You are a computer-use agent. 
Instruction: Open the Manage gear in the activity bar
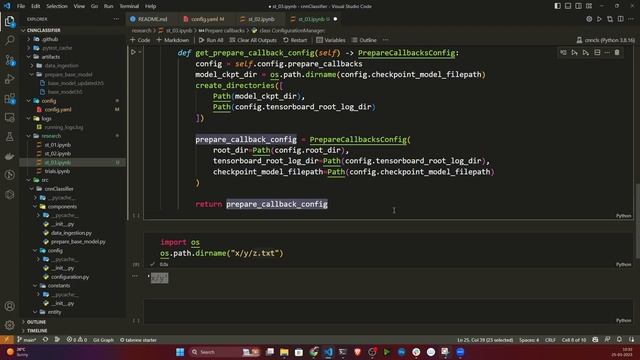click(9, 325)
